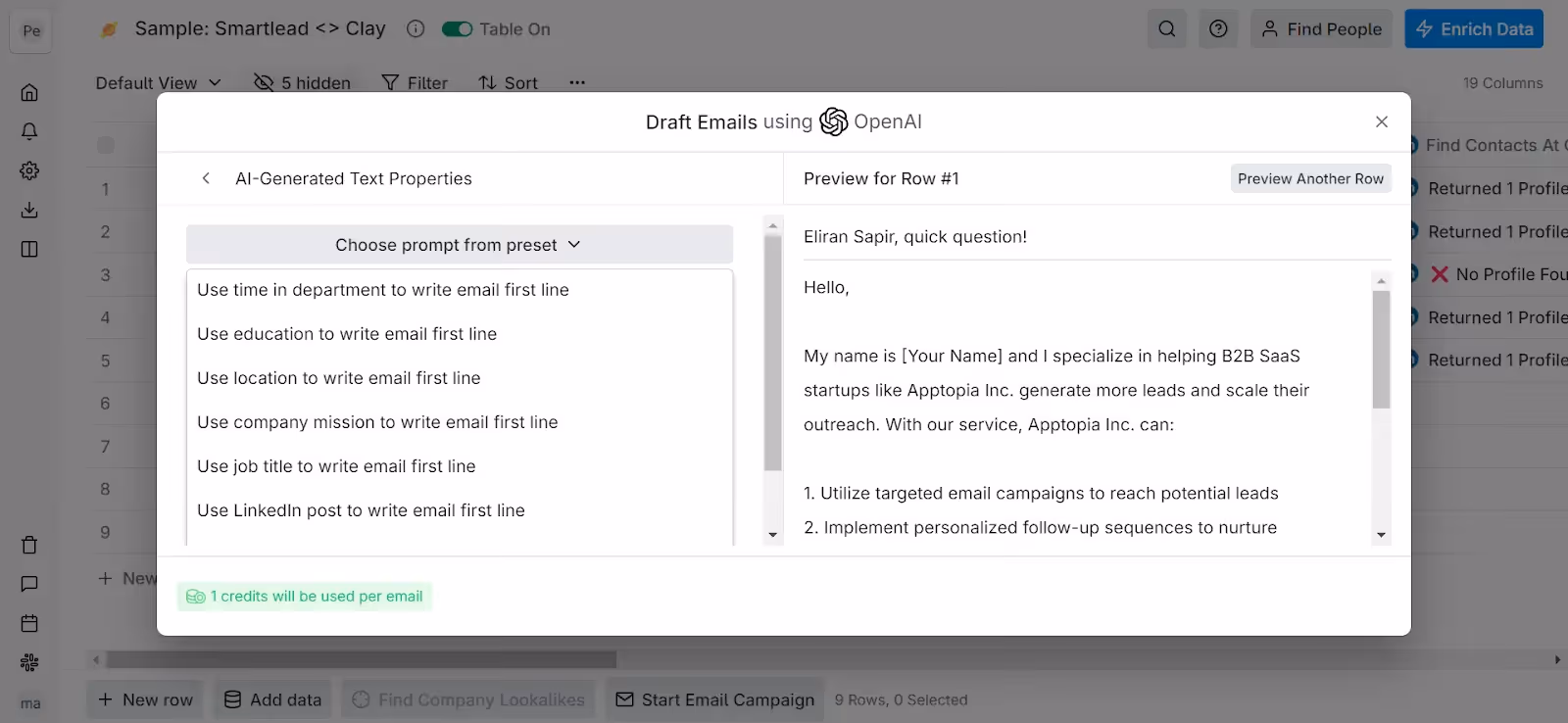Click the email subject line field
The image size is (1568, 723).
coord(1097,237)
